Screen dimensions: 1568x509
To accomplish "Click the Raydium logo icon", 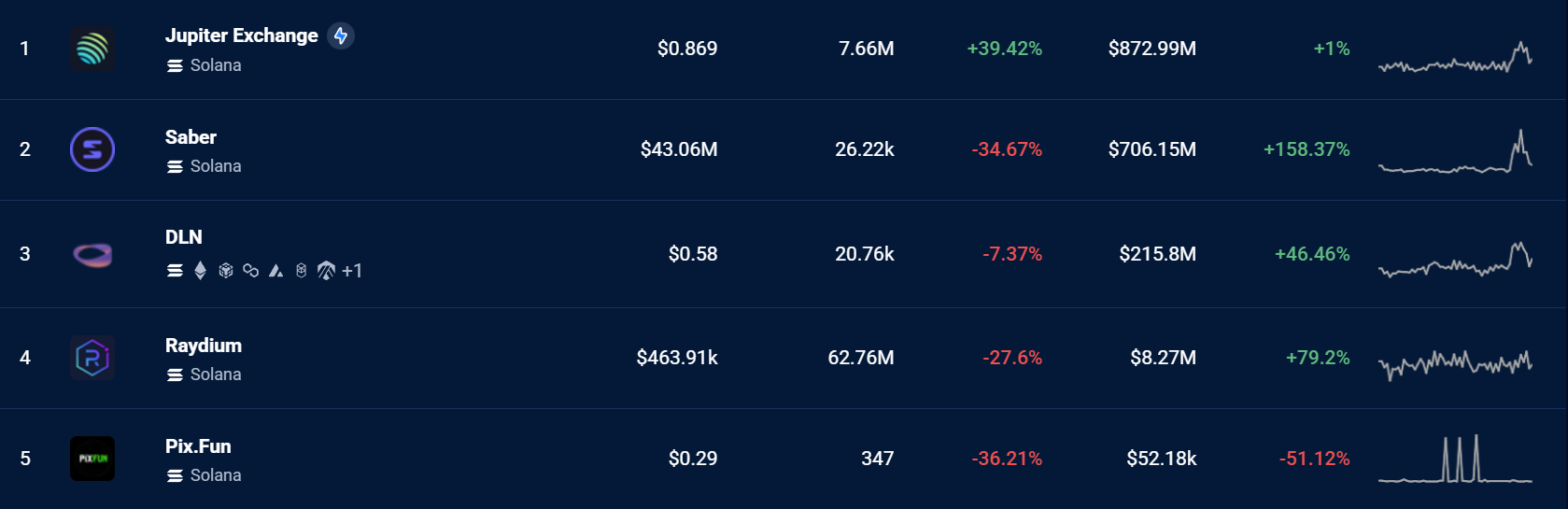I will click(92, 358).
